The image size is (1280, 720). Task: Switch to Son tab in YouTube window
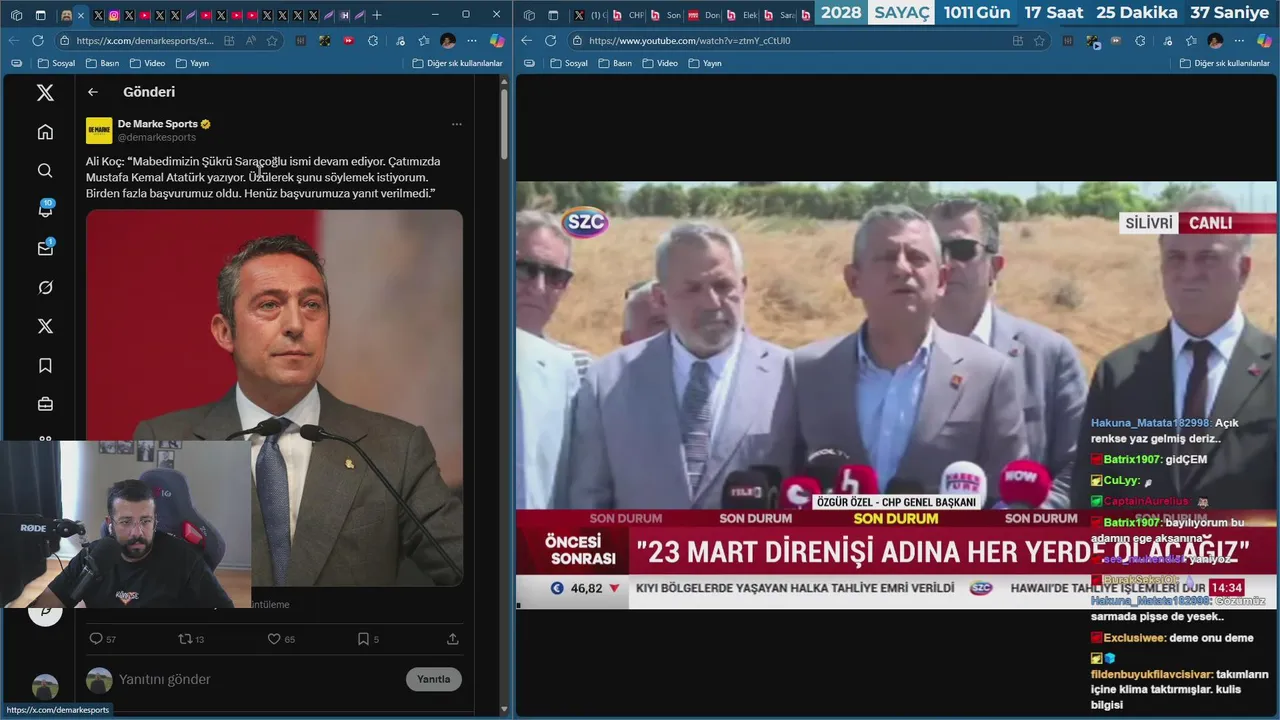665,15
